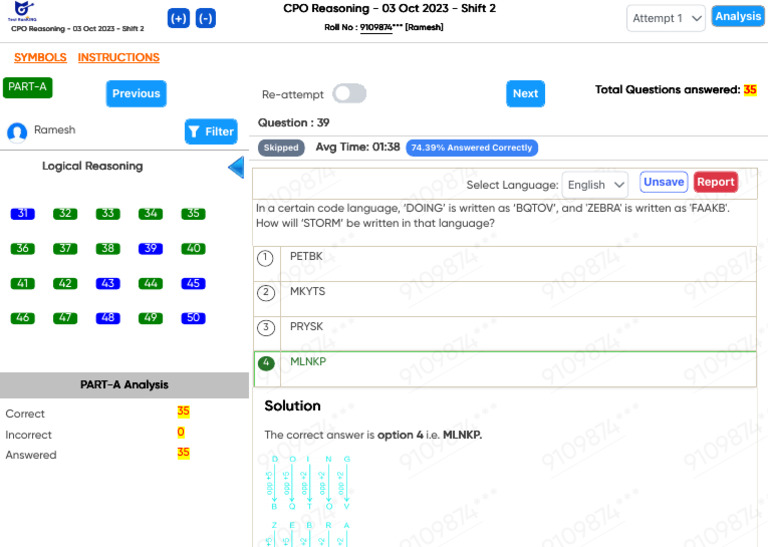Click the PART-A Analysis header
Screen dimensions: 768x547
click(124, 385)
